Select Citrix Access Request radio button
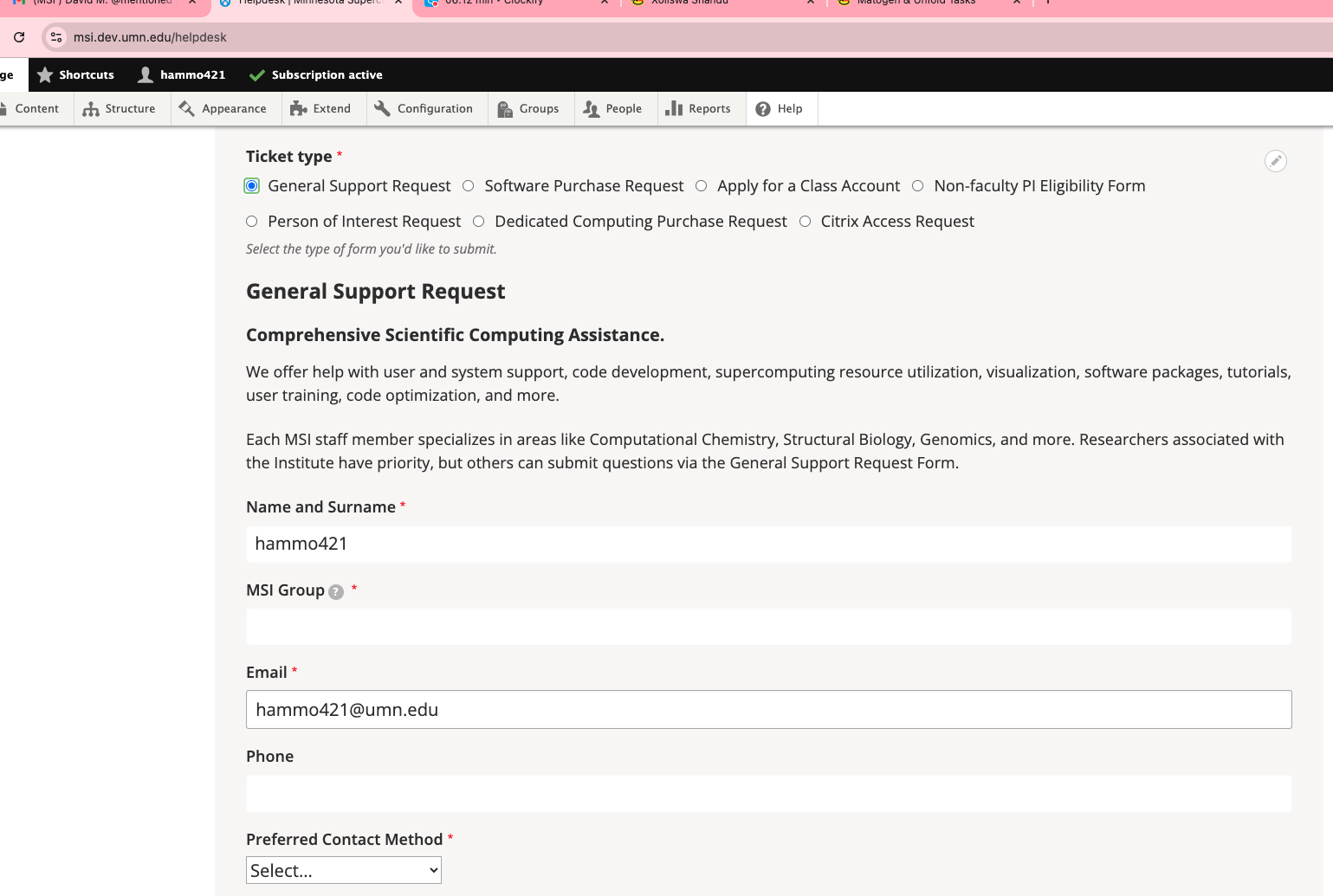 coord(806,222)
